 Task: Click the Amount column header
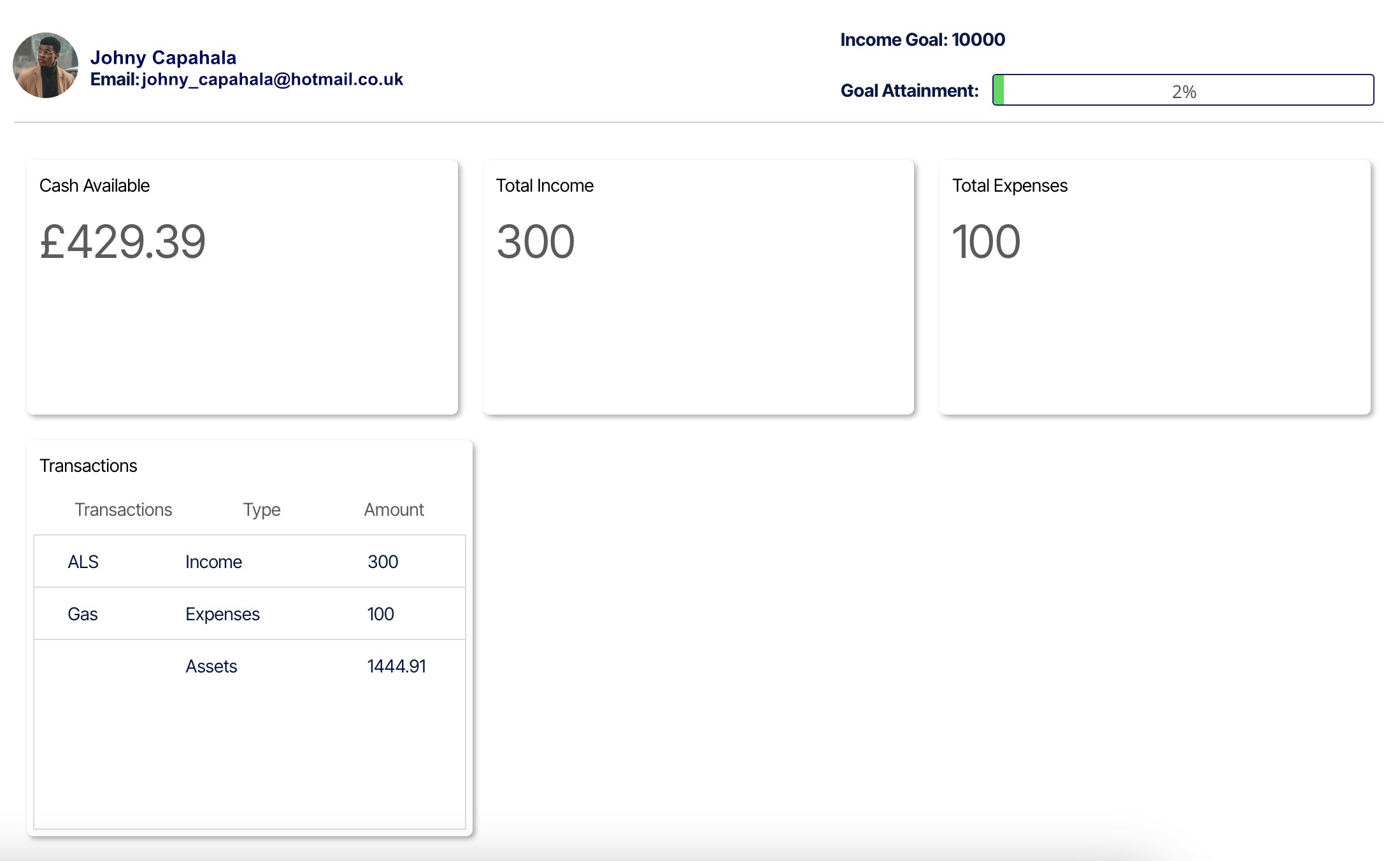coord(394,509)
